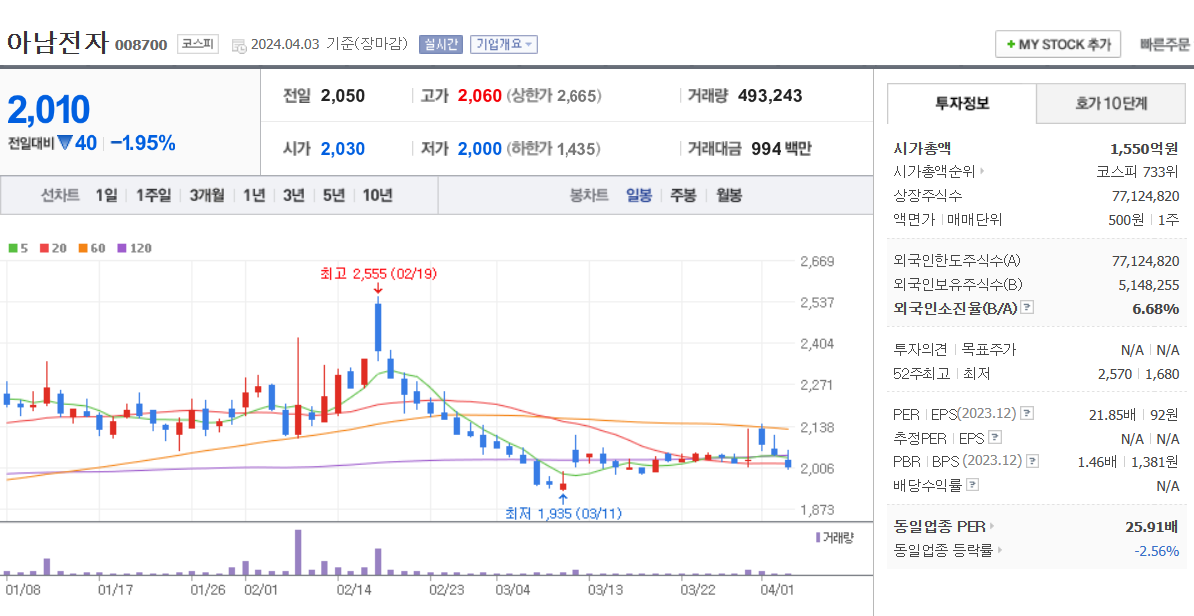Screen dimensions: 1194x616
Task: Click the 동일업종 PER value 25.91배
Action: point(1152,526)
